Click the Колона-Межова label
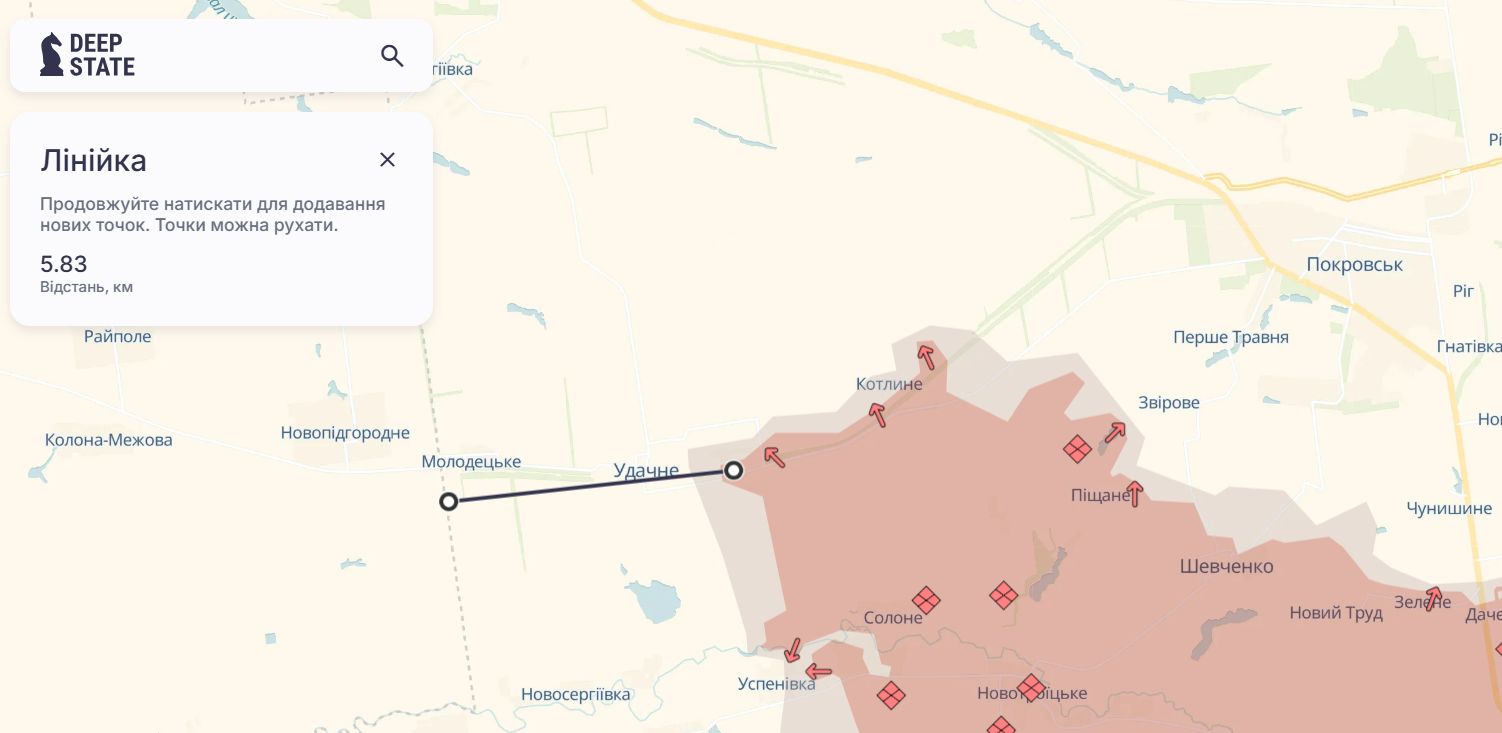Viewport: 1502px width, 733px height. pyautogui.click(x=109, y=440)
